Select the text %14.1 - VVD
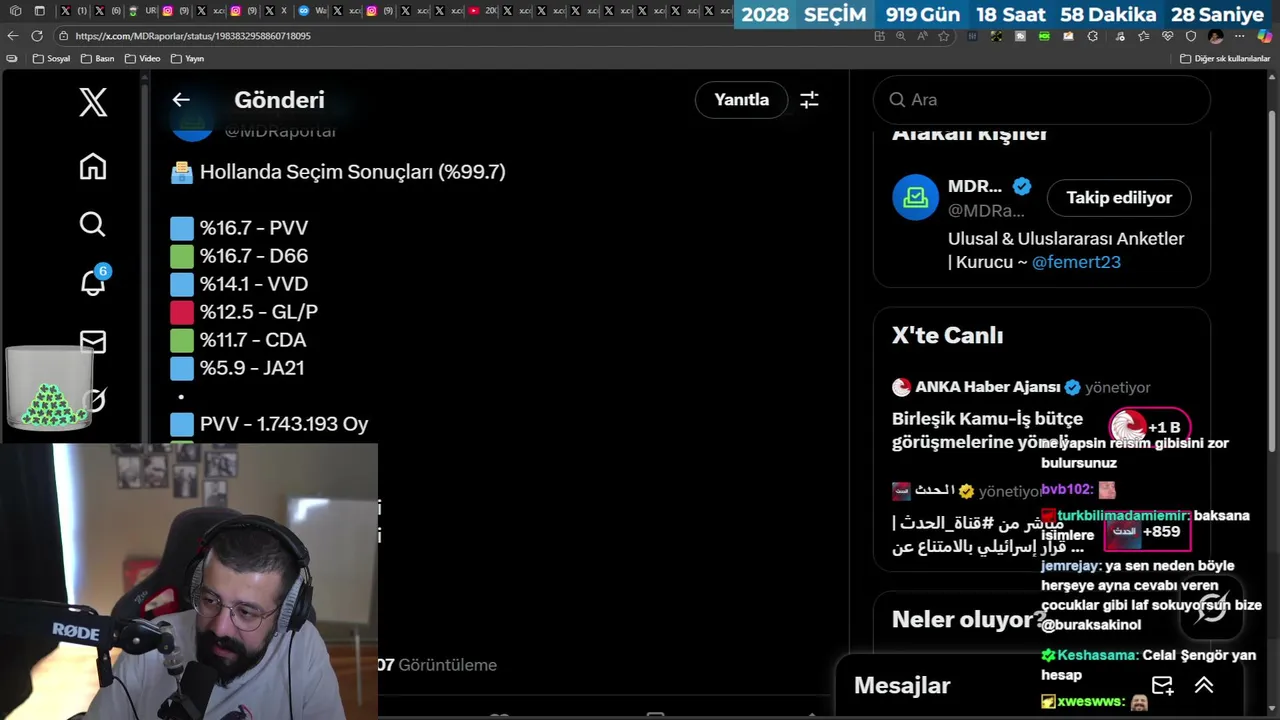Viewport: 1280px width, 720px height. coord(254,284)
